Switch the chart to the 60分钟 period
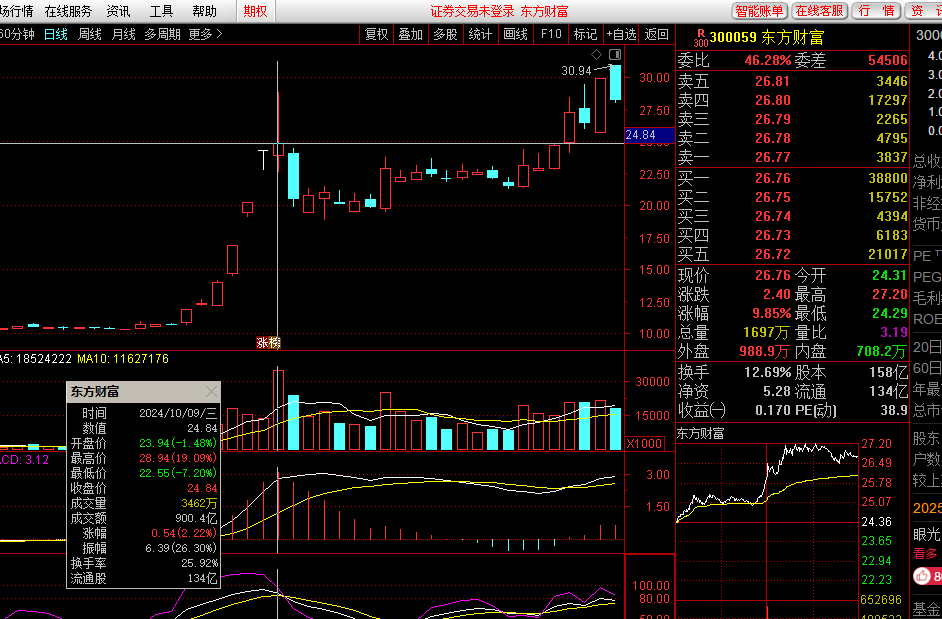The image size is (942, 619). point(17,35)
